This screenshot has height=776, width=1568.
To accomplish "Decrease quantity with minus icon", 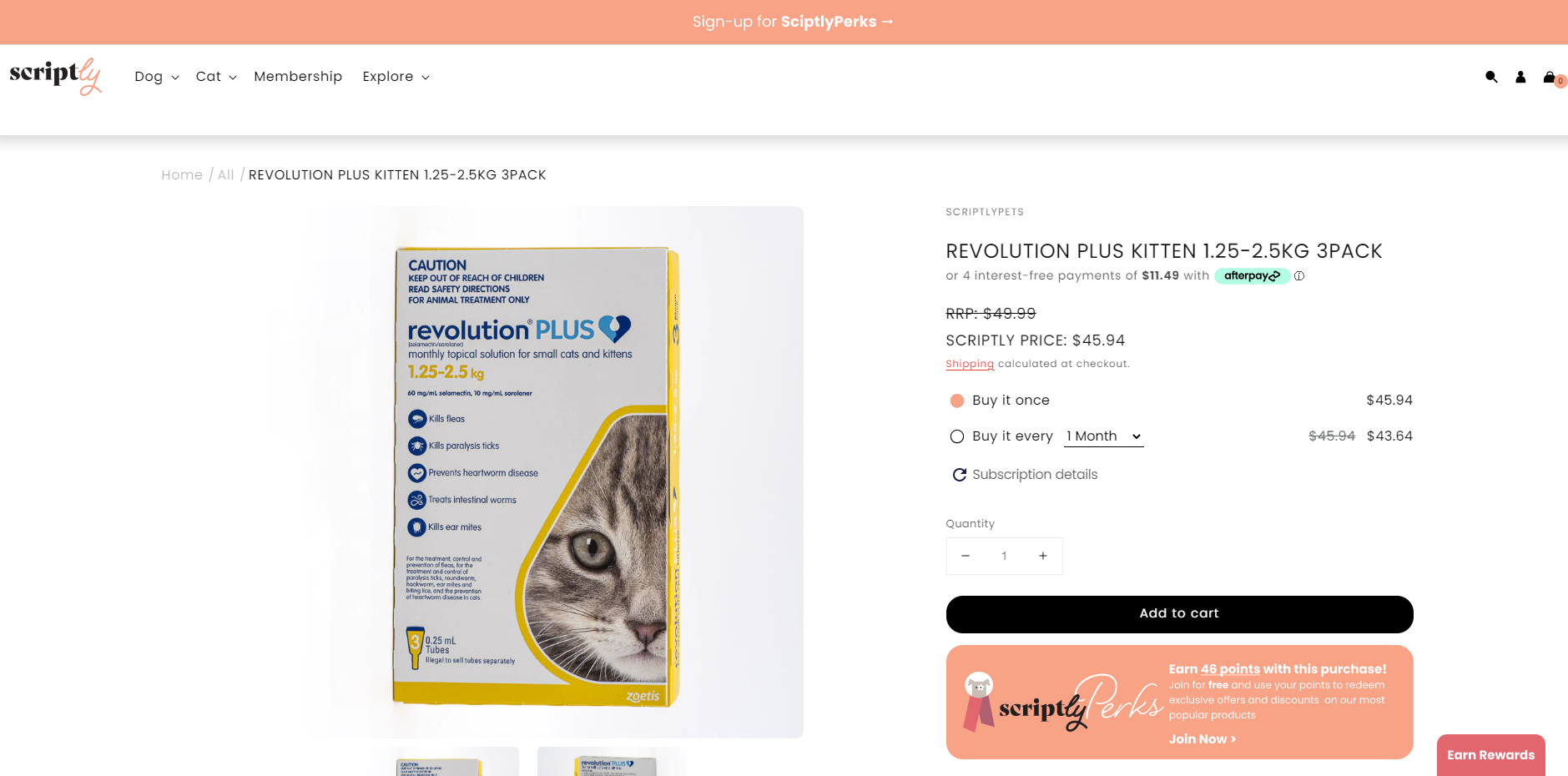I will click(966, 556).
